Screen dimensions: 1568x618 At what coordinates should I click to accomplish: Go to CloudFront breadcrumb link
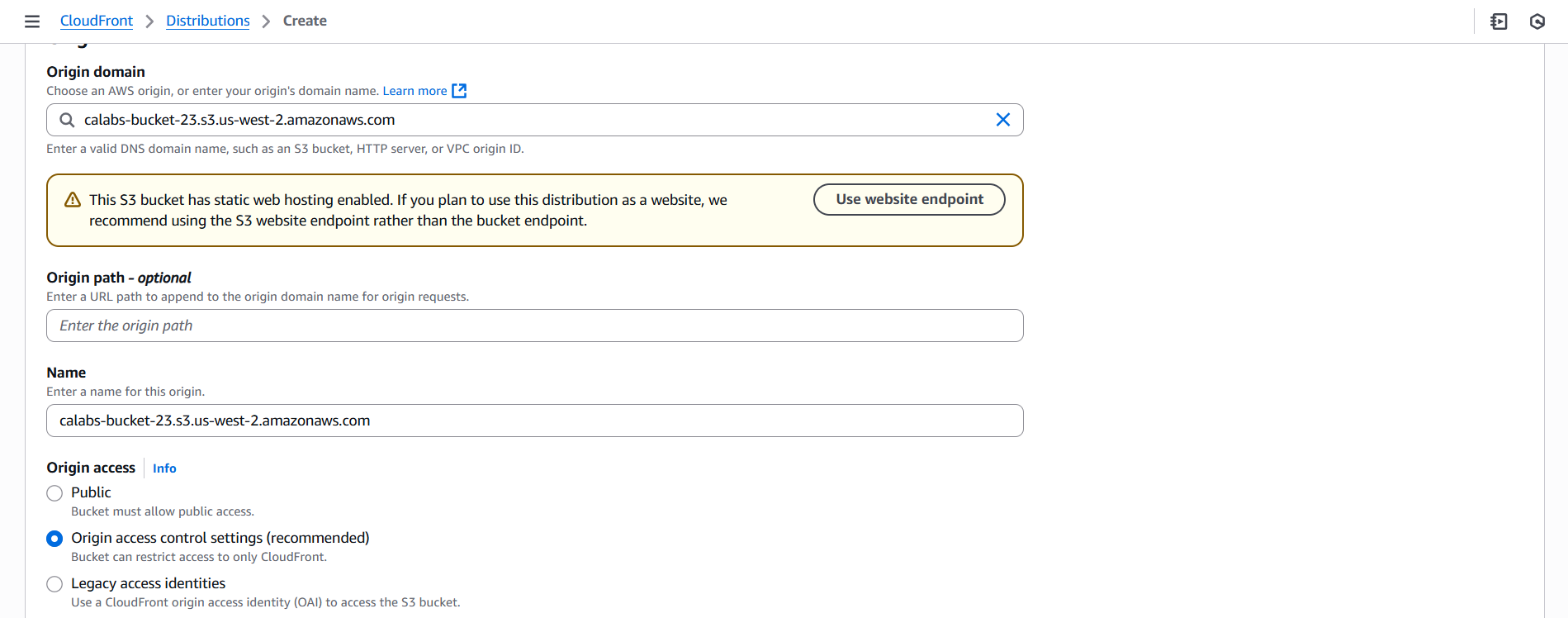(x=97, y=21)
